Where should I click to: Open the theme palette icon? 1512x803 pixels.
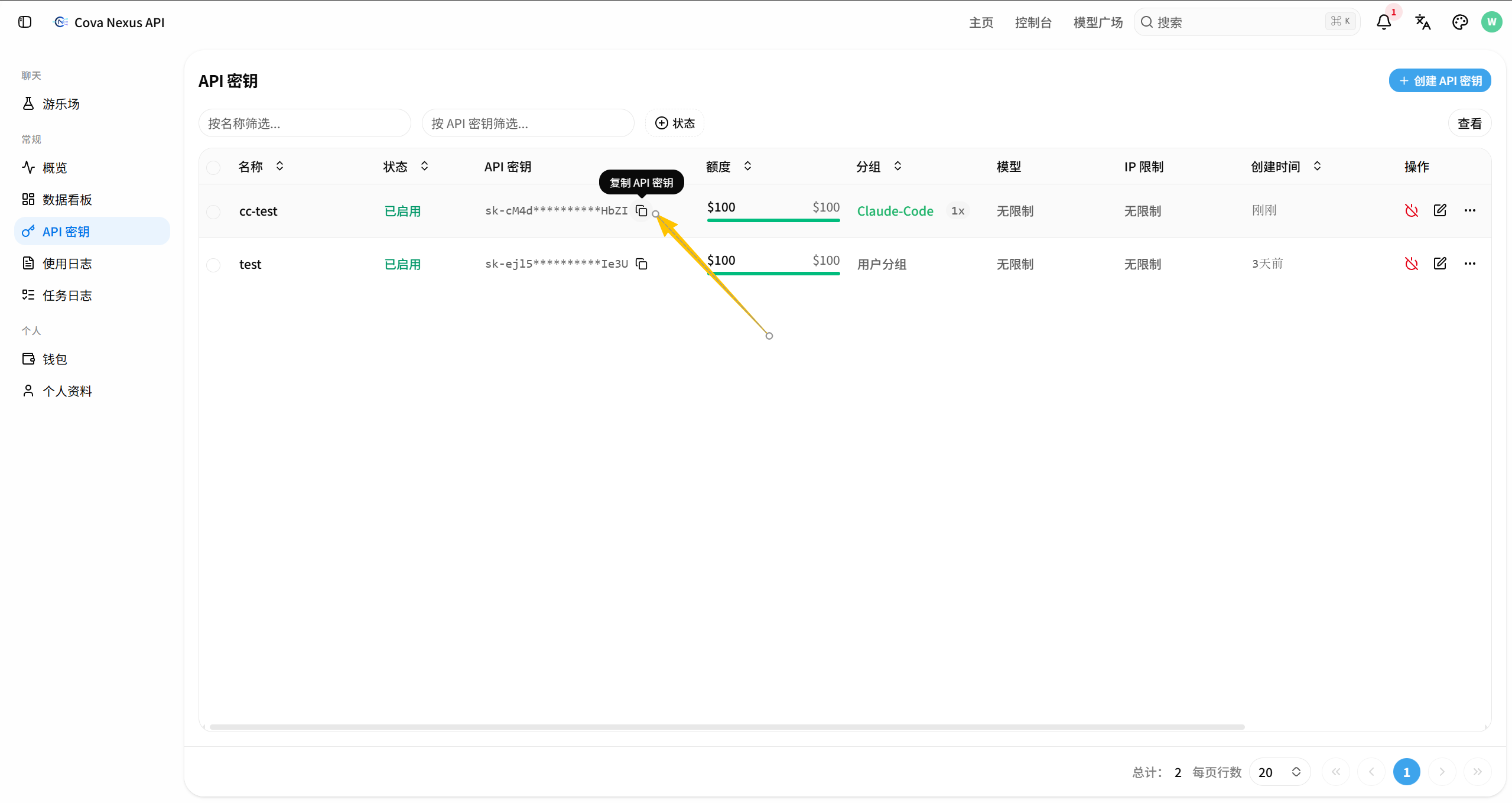pyautogui.click(x=1460, y=22)
